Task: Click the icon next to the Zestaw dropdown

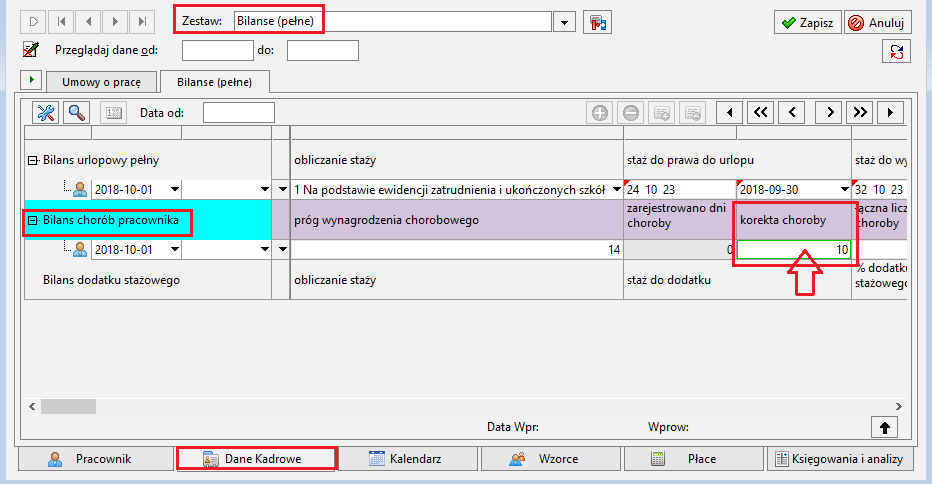Action: 597,23
